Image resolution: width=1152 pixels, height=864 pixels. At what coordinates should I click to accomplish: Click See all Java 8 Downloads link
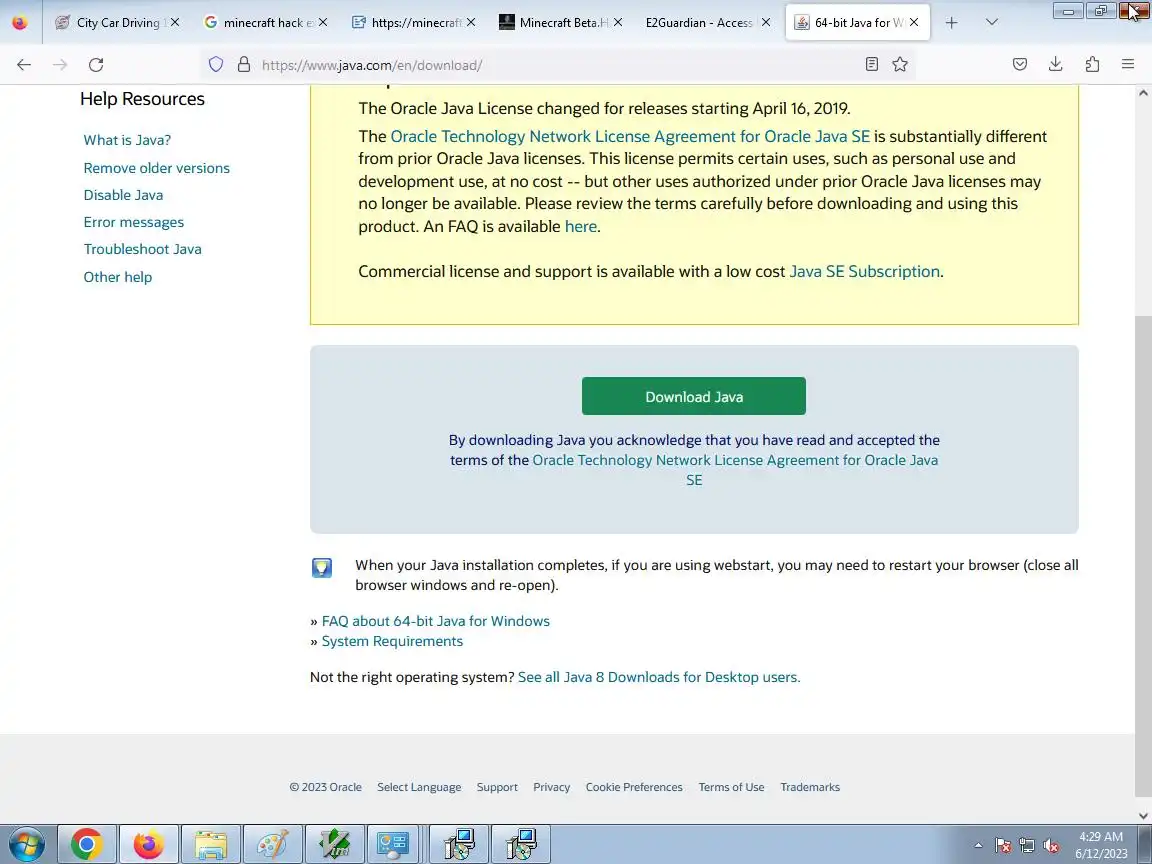[x=659, y=677]
